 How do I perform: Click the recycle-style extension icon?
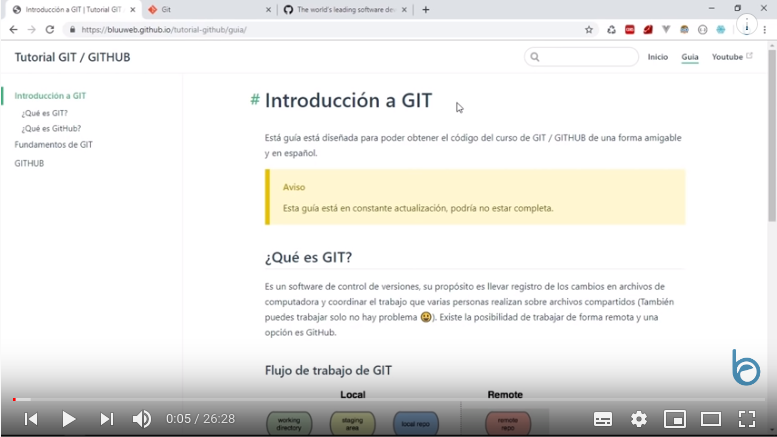tap(611, 30)
